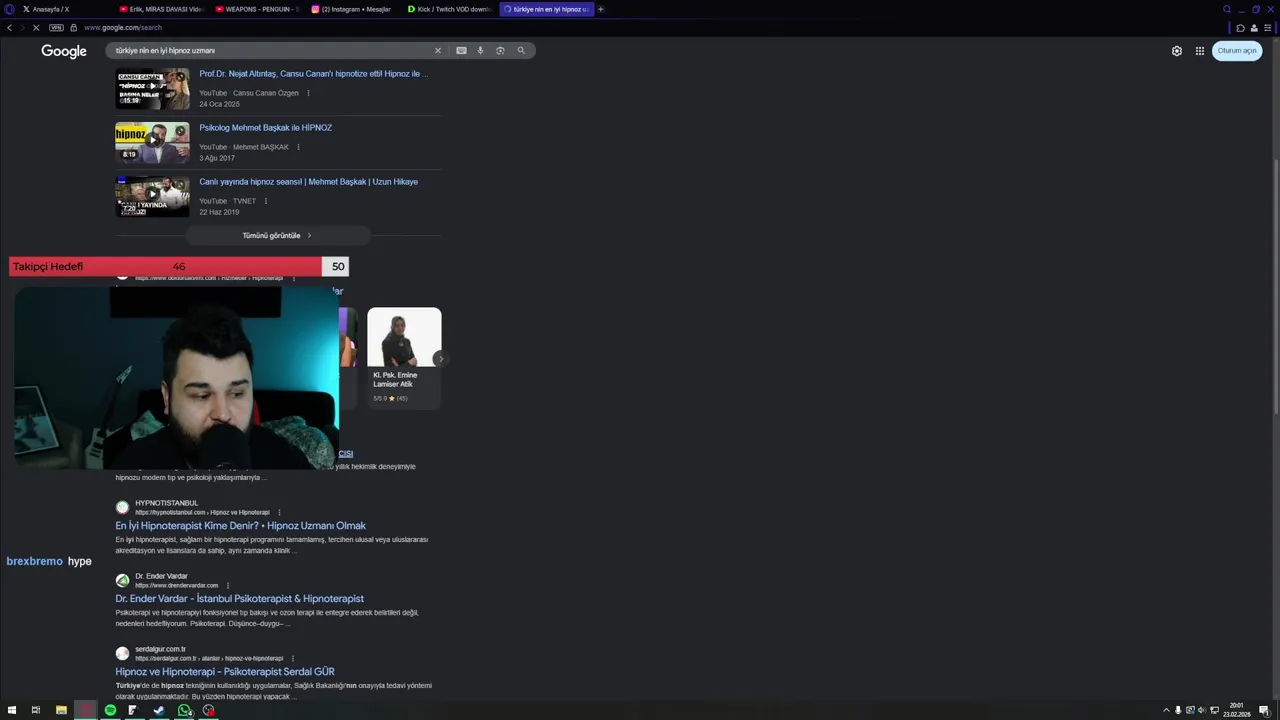Switch to the Instagram Mesajlar tab
The image size is (1280, 720).
pyautogui.click(x=351, y=9)
